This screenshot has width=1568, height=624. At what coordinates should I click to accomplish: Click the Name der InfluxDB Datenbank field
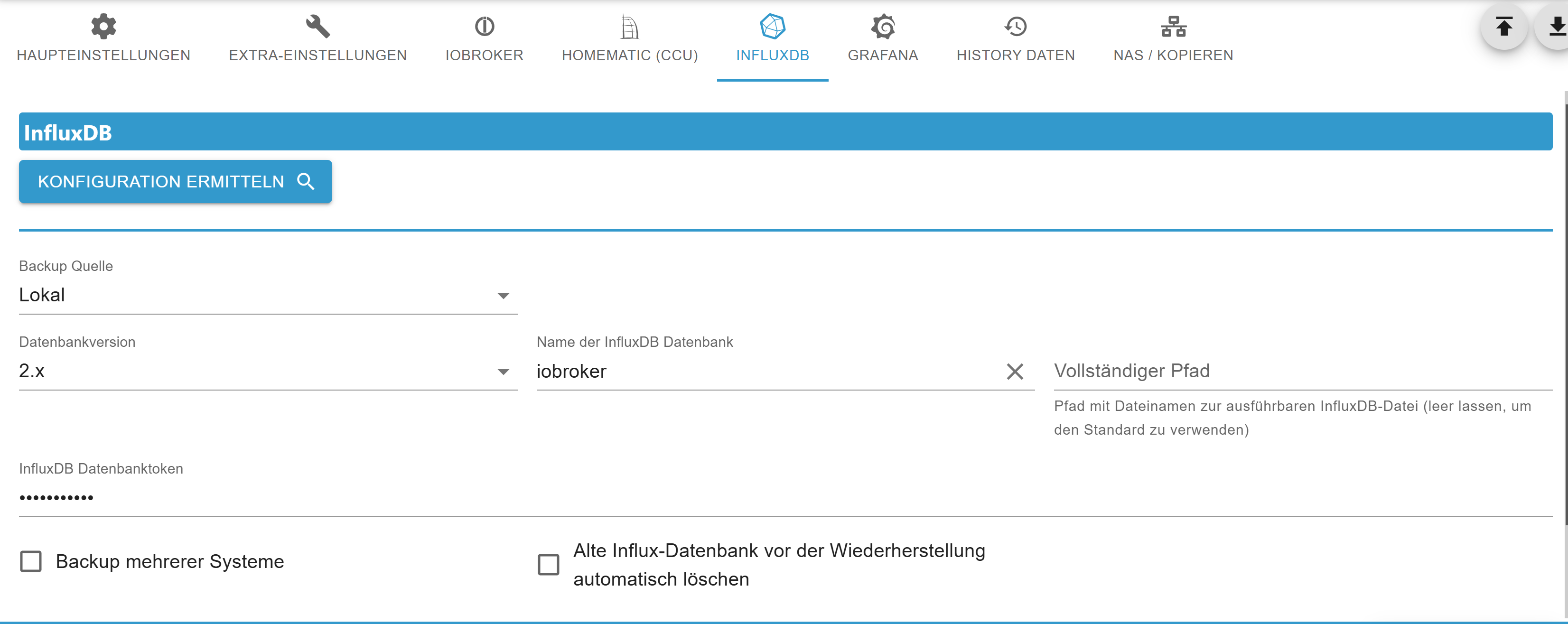(x=767, y=372)
